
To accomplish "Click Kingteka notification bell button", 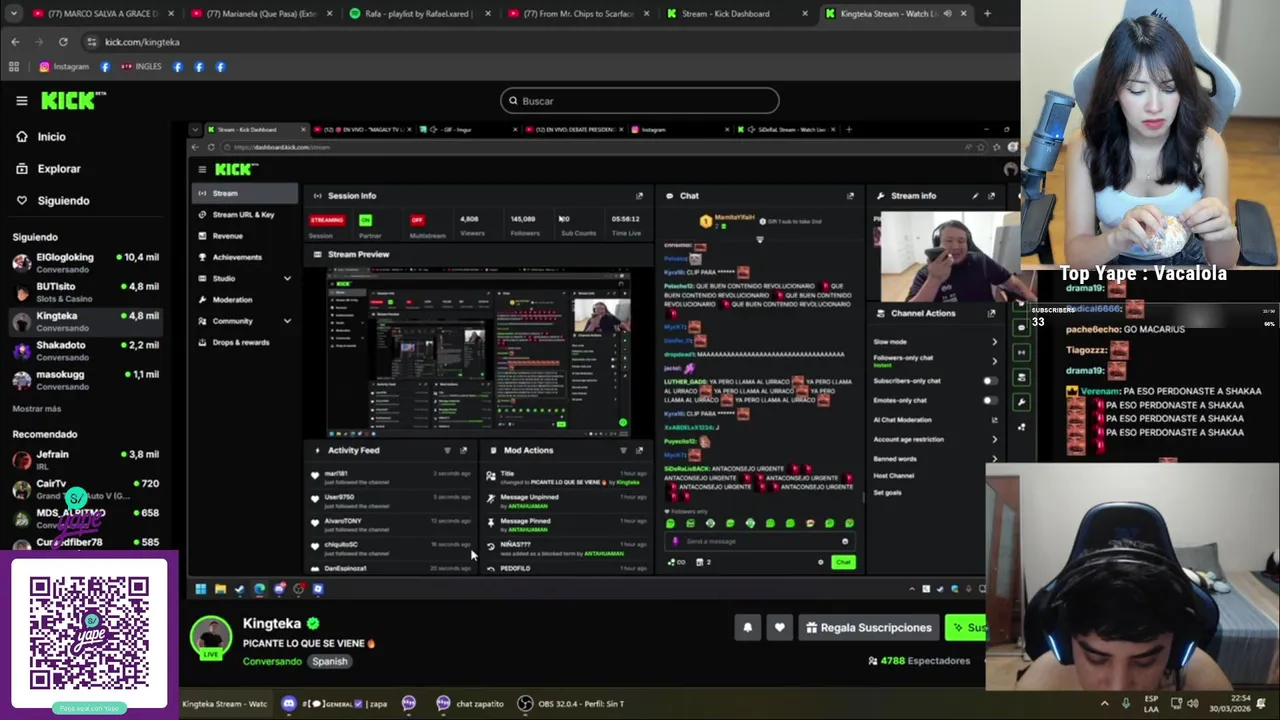I will 747,628.
